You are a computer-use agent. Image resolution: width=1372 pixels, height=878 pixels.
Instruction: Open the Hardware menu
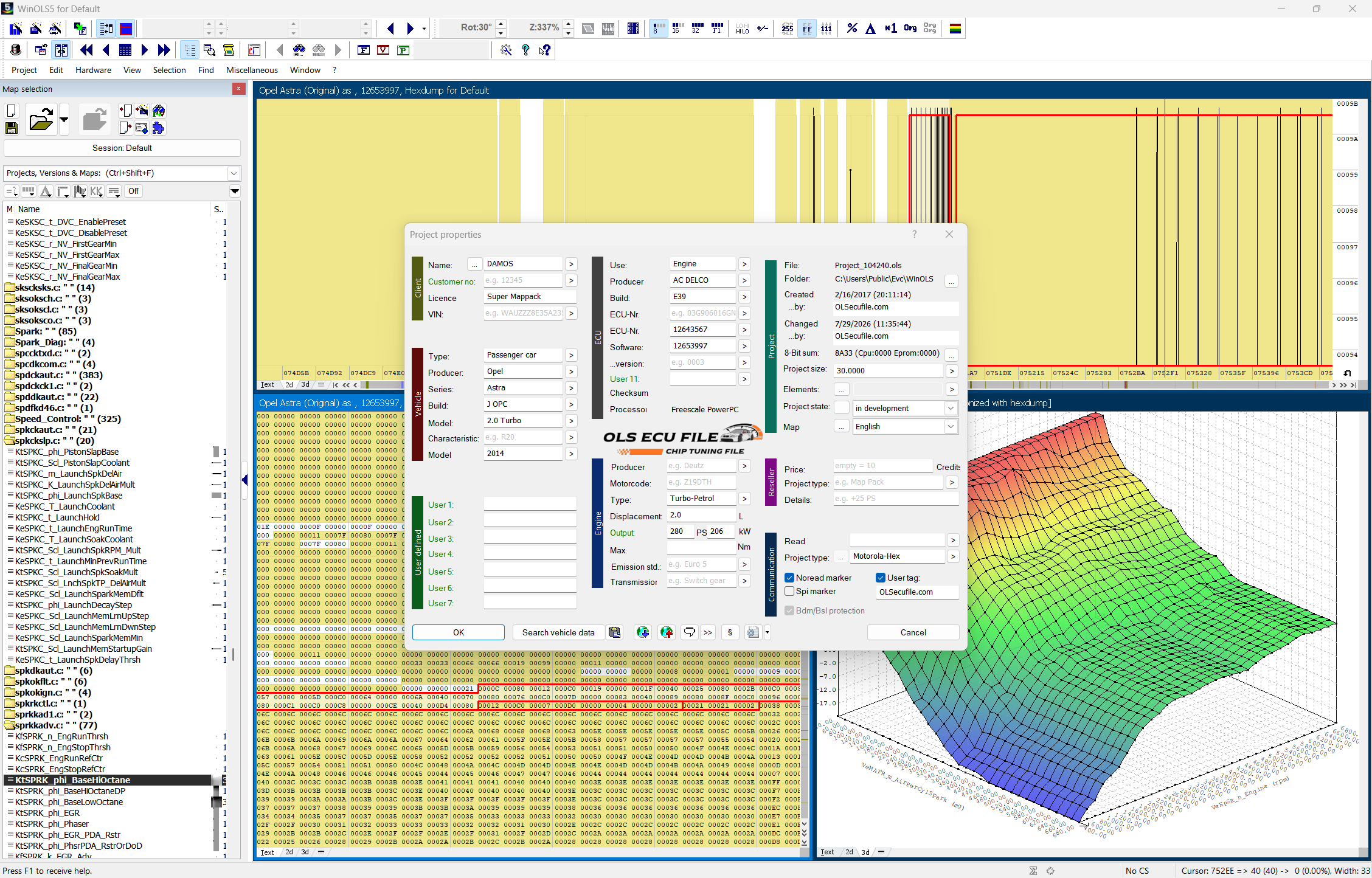pyautogui.click(x=93, y=70)
